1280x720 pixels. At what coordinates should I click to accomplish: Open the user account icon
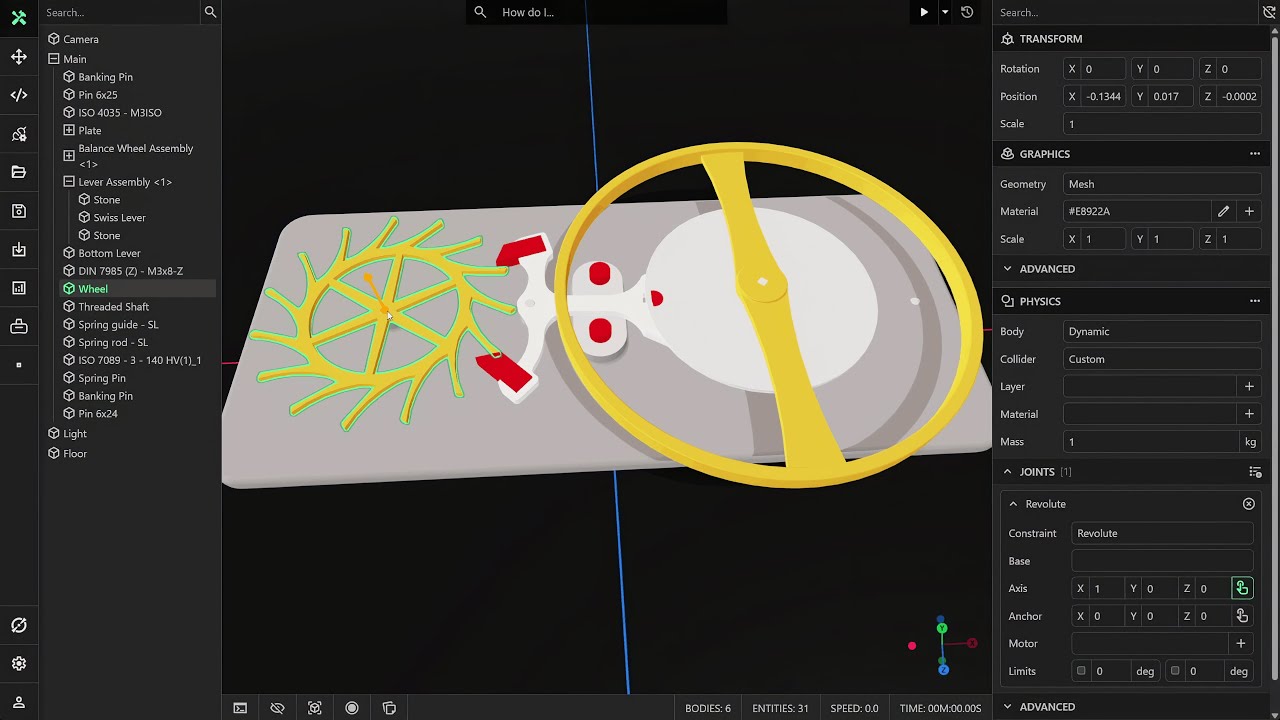click(19, 702)
